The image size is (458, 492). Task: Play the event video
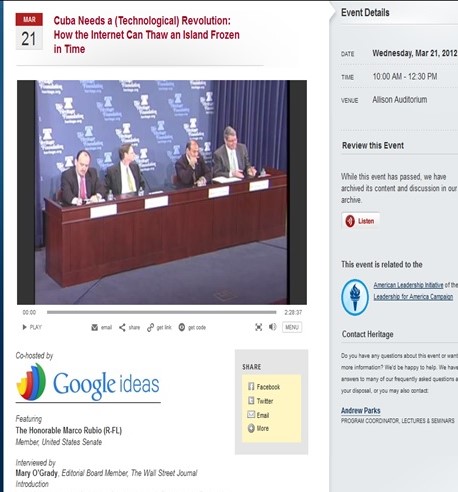coord(32,327)
